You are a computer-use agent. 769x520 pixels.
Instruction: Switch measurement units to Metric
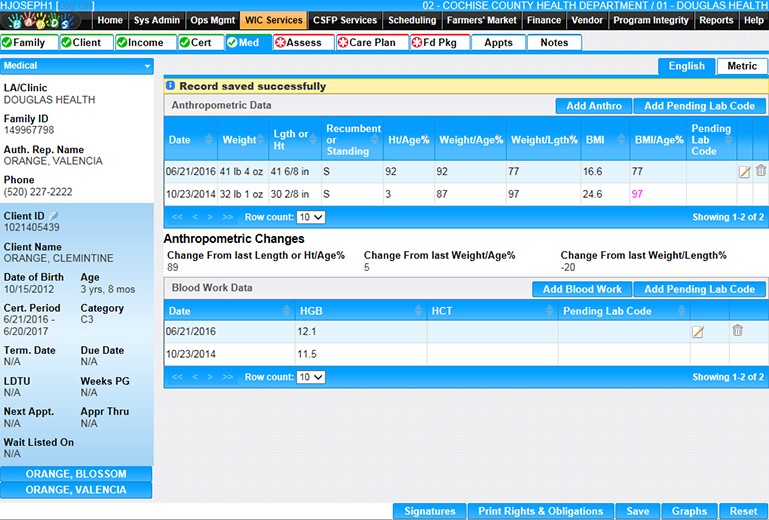point(742,66)
